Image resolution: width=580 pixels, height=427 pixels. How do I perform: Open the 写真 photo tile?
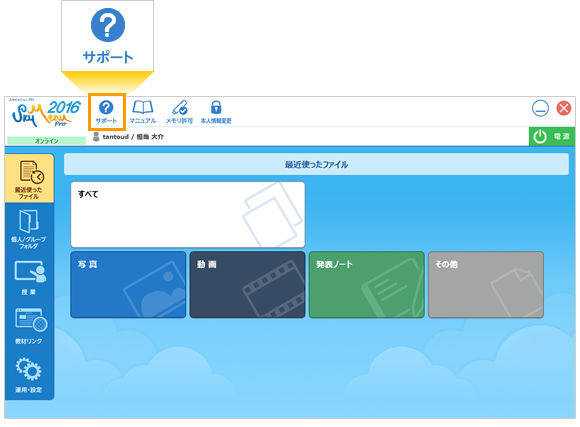[128, 285]
